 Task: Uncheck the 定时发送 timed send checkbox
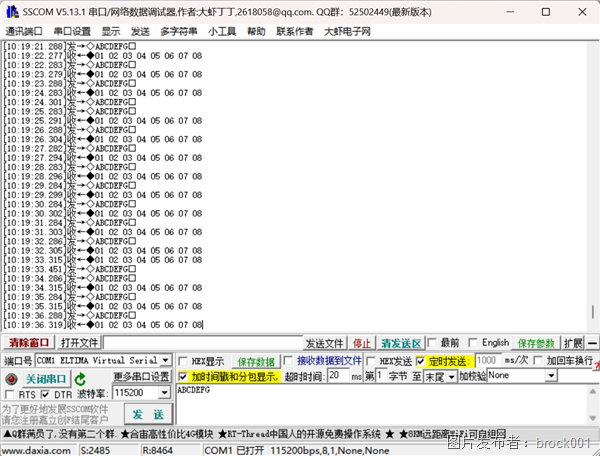421,361
